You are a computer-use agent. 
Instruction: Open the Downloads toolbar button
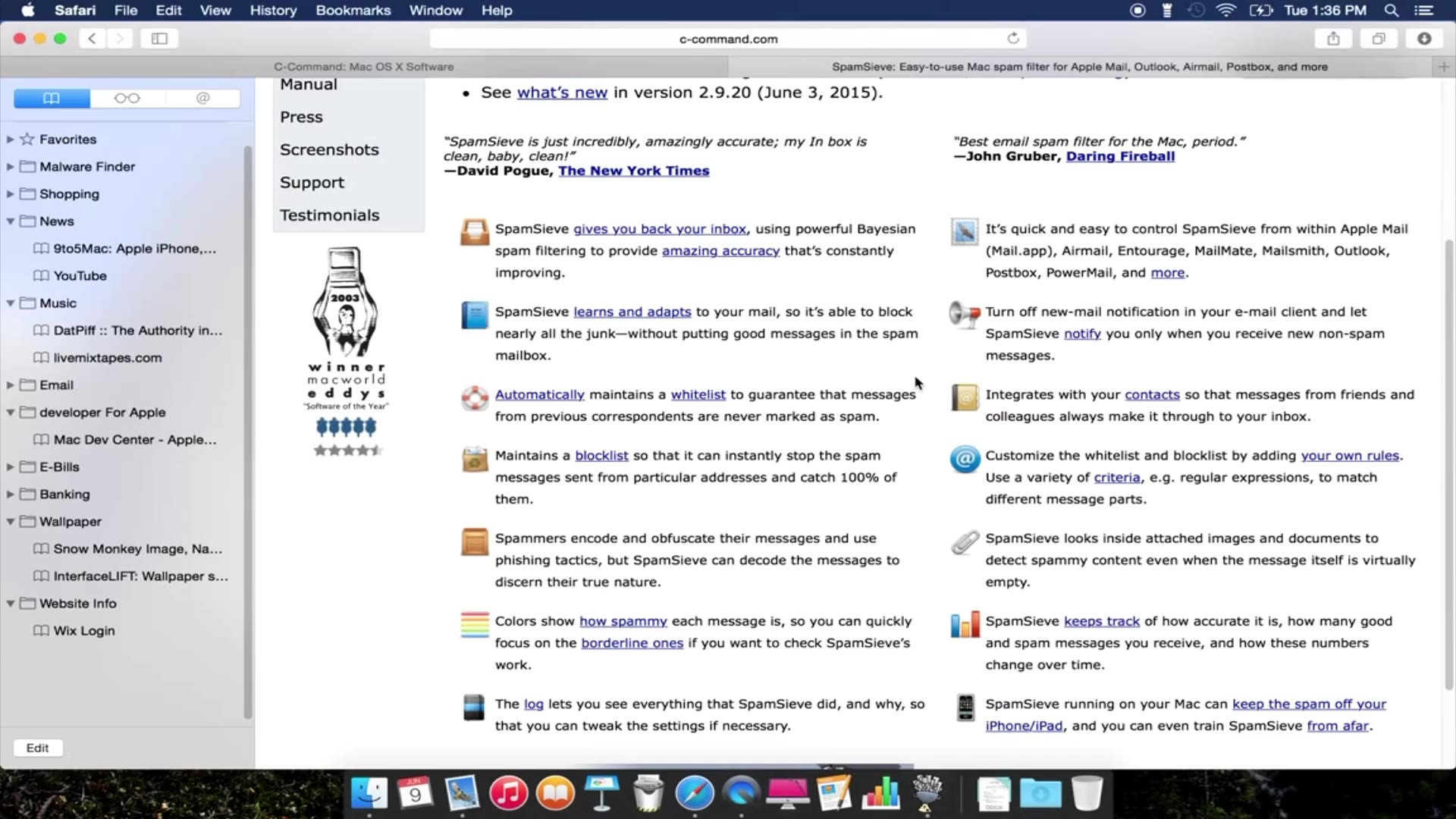[x=1424, y=39]
